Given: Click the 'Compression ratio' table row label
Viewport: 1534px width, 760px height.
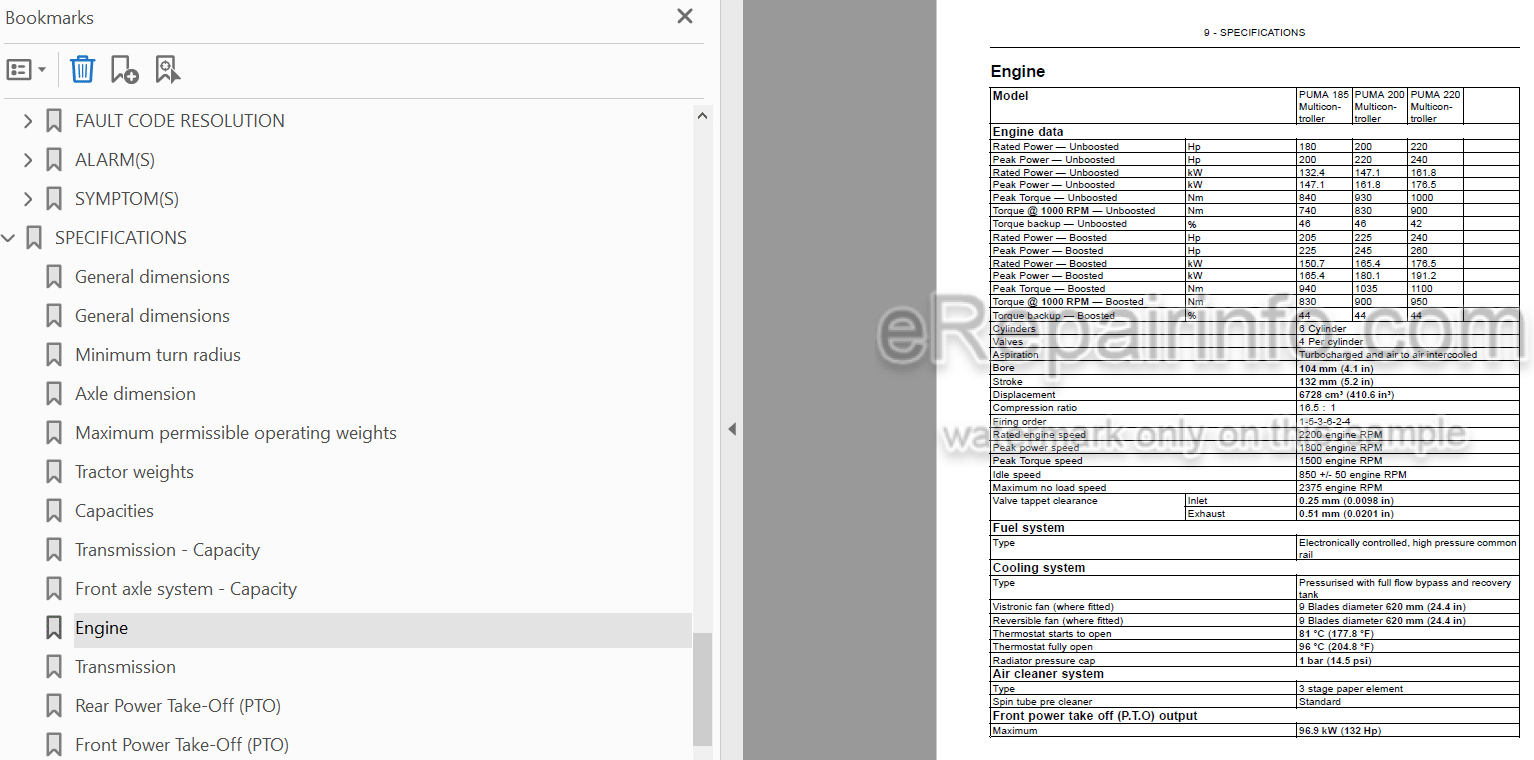Looking at the screenshot, I should click(x=1035, y=408).
